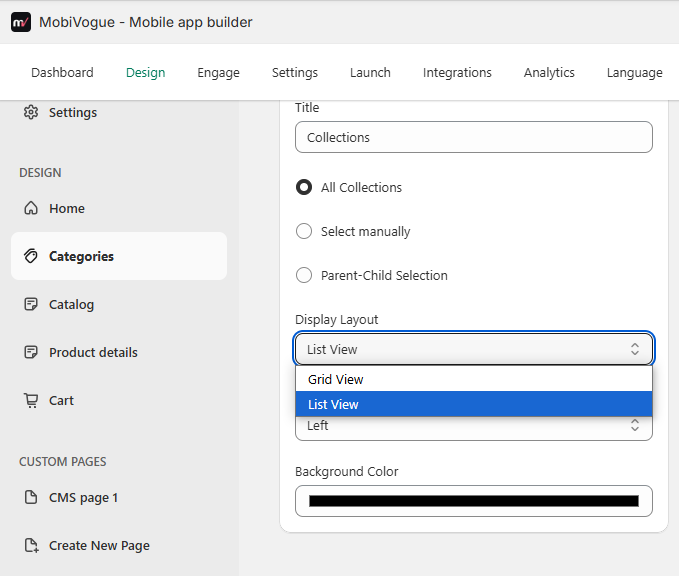The image size is (679, 576).
Task: Click the Title field containing Collections
Action: [x=474, y=137]
